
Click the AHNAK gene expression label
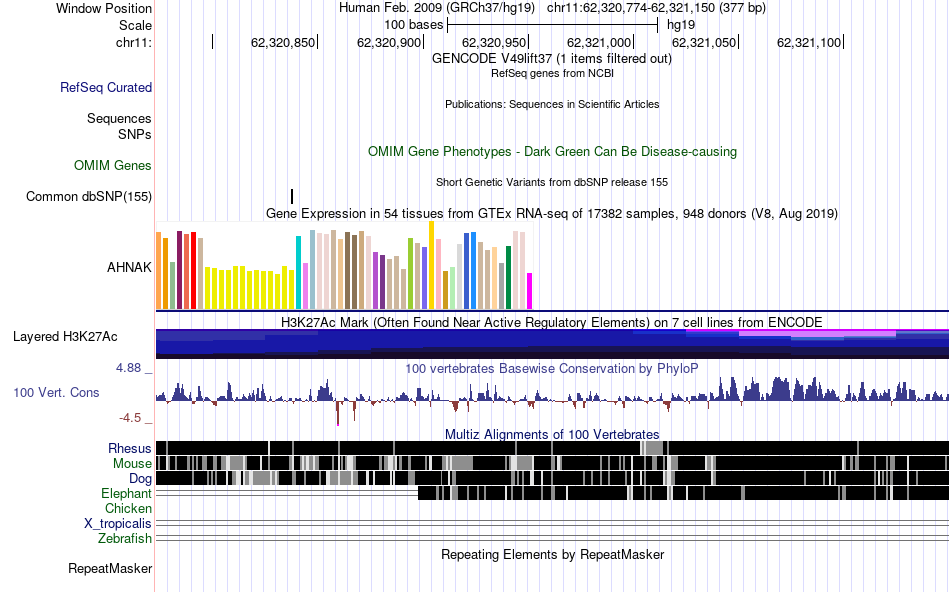tap(129, 267)
